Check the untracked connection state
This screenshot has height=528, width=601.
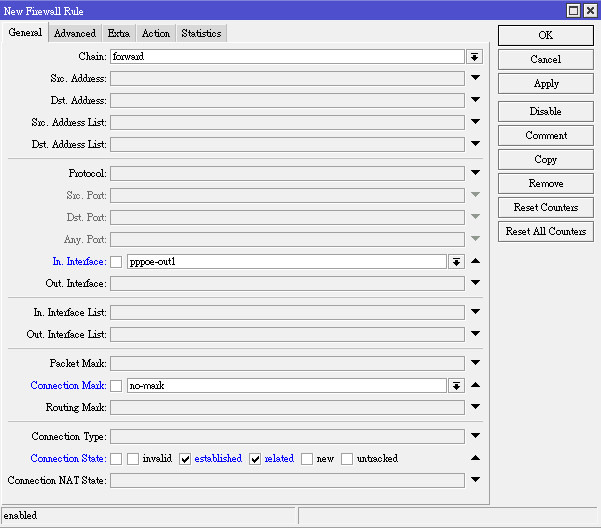click(x=347, y=459)
